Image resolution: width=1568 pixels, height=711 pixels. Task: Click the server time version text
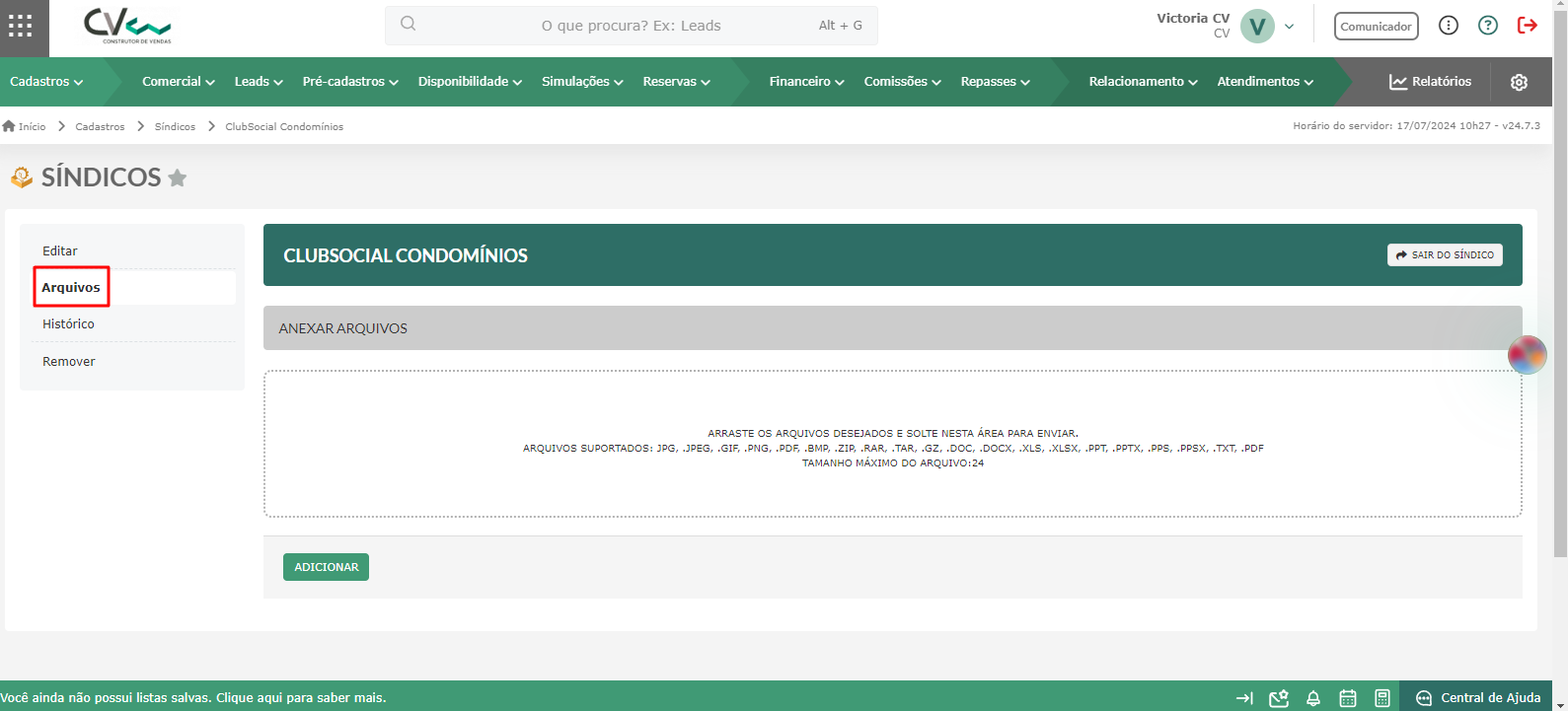coord(1416,126)
